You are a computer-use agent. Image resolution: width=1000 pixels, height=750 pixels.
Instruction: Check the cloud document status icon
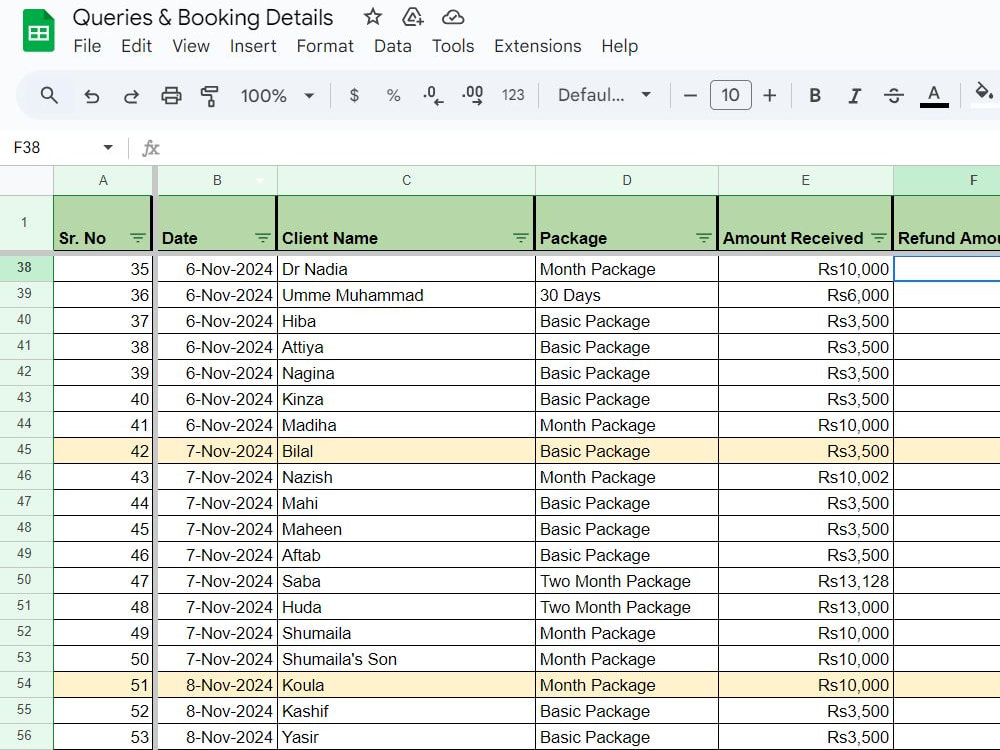click(x=453, y=17)
